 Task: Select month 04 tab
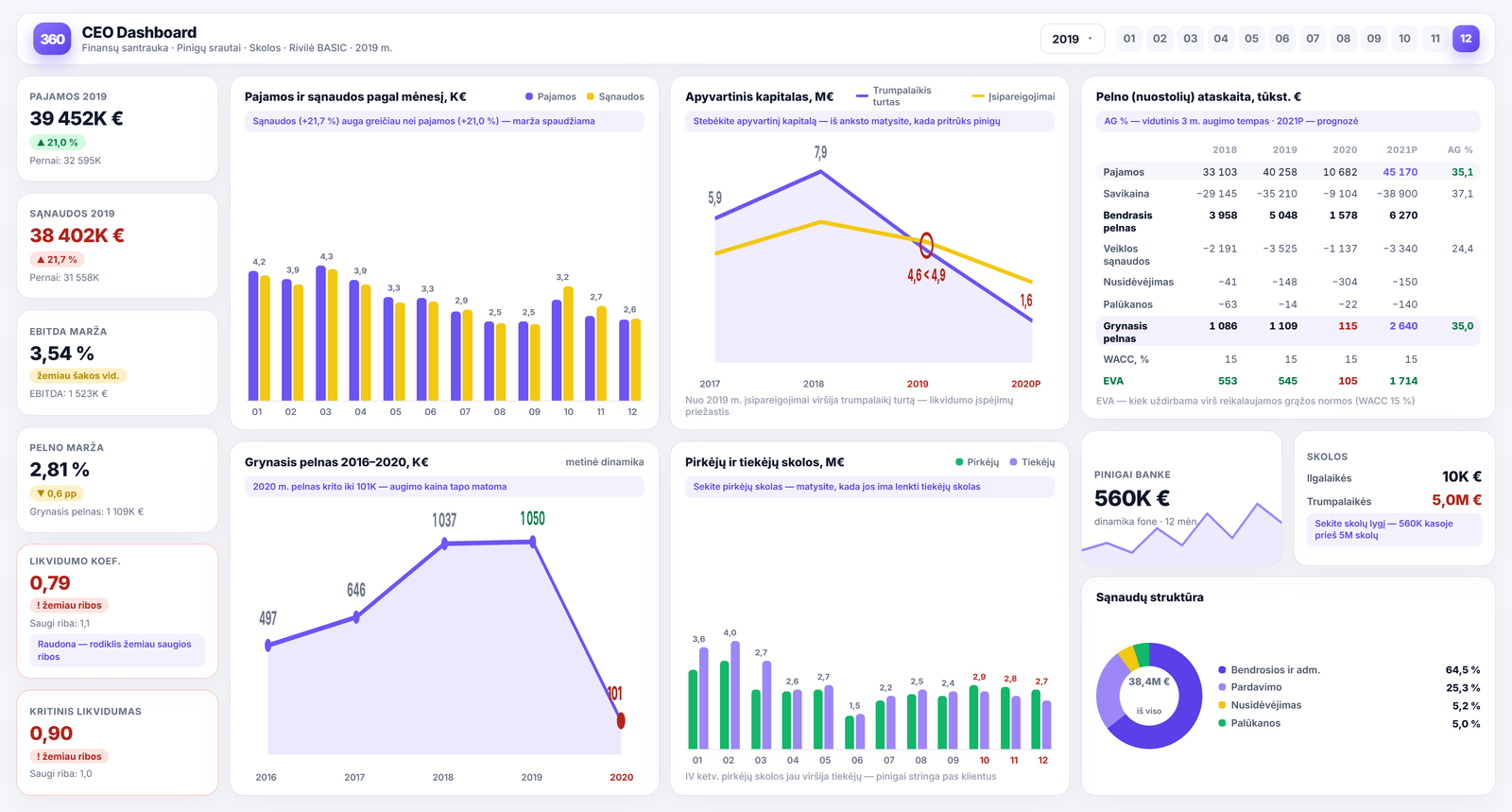tap(1221, 39)
